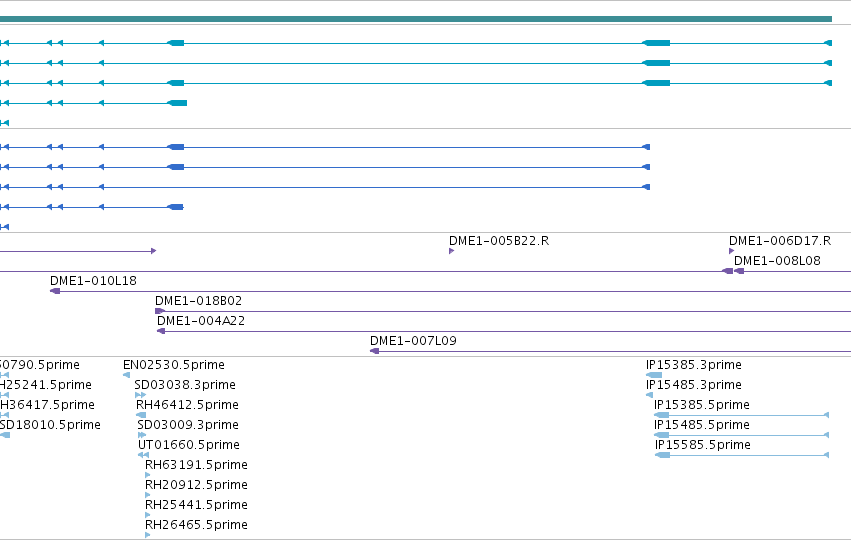Screen dimensions: 851x540
Task: Select the IP15385.3prime EST label
Action: coord(694,365)
